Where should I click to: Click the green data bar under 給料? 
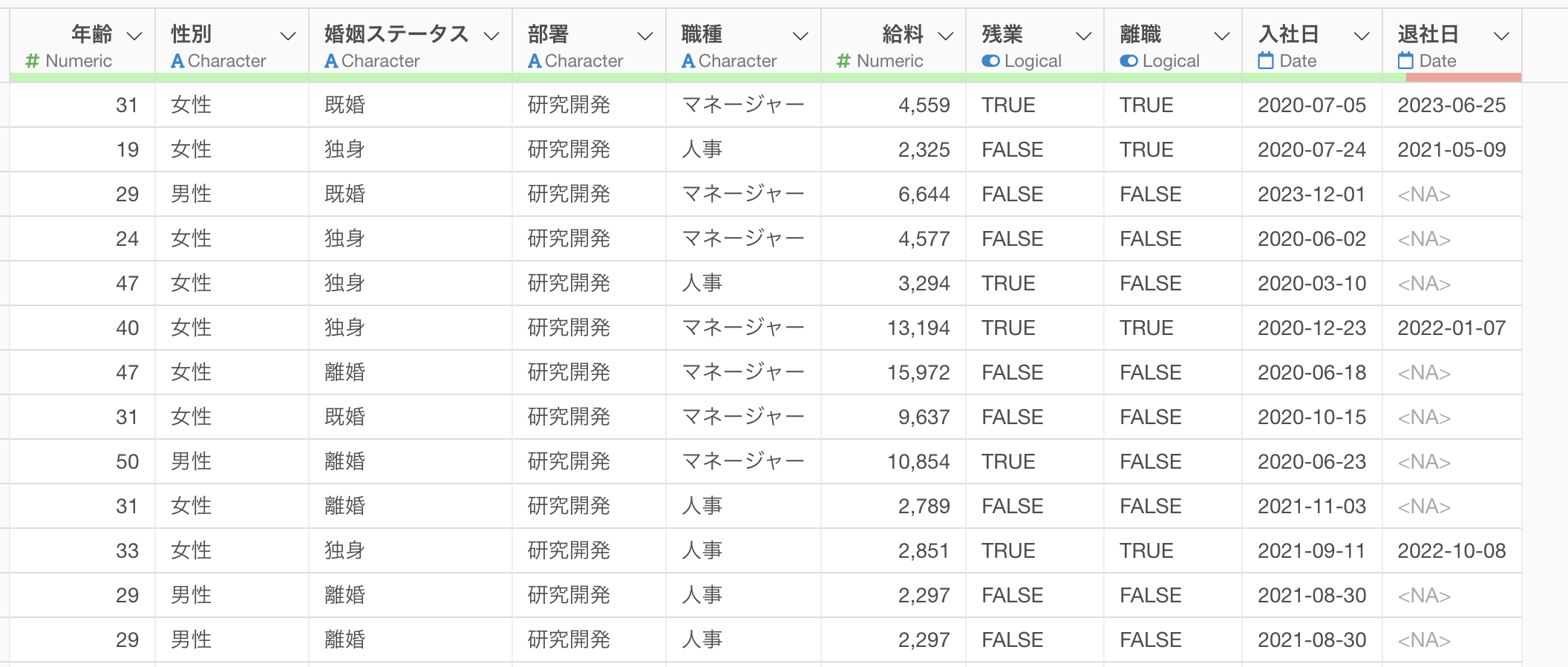(x=893, y=77)
